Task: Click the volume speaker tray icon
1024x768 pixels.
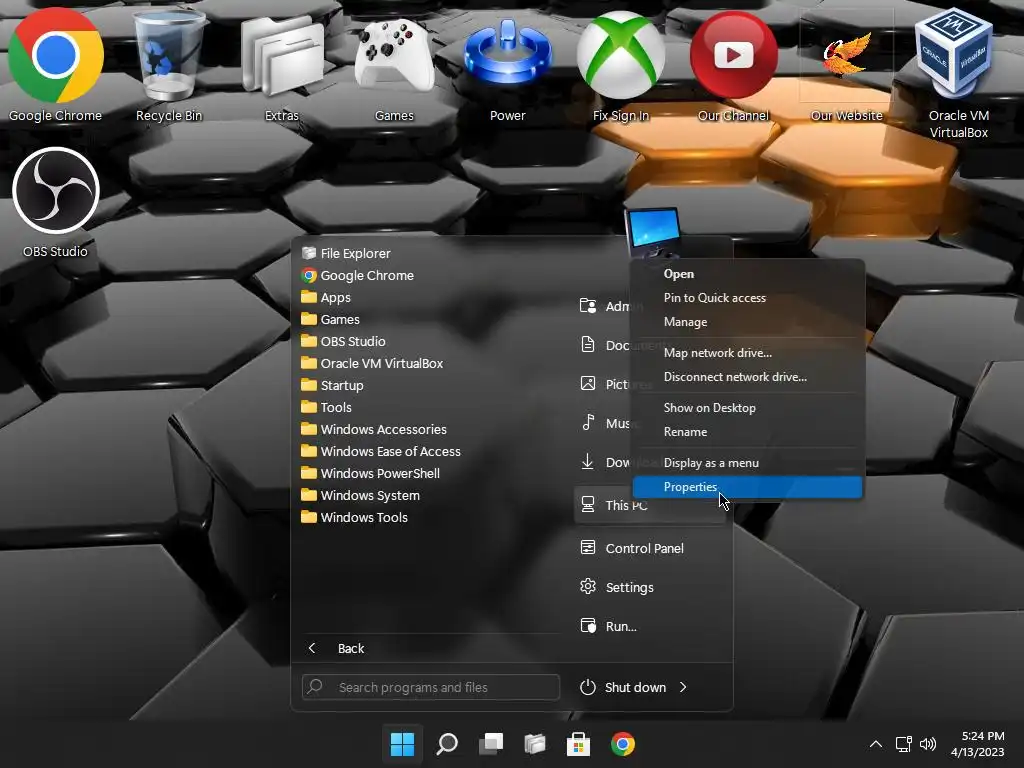Action: pyautogui.click(x=928, y=744)
